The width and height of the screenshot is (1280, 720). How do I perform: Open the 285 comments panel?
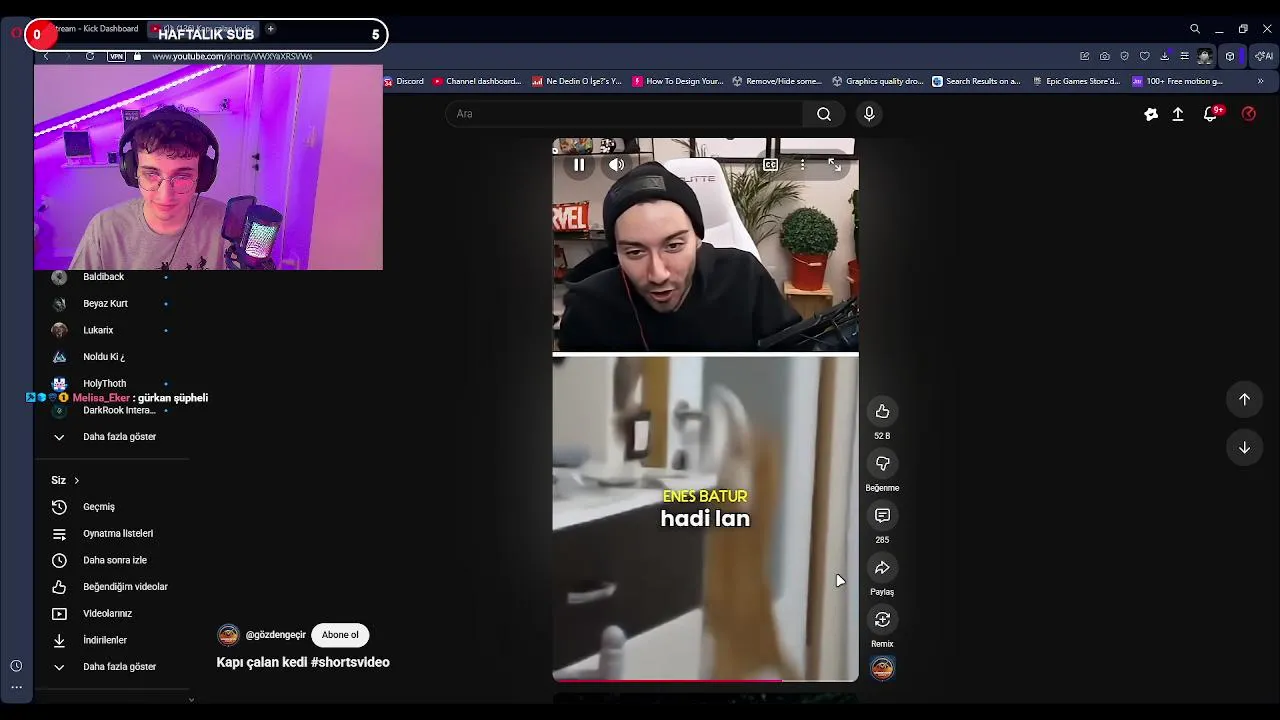(x=882, y=515)
